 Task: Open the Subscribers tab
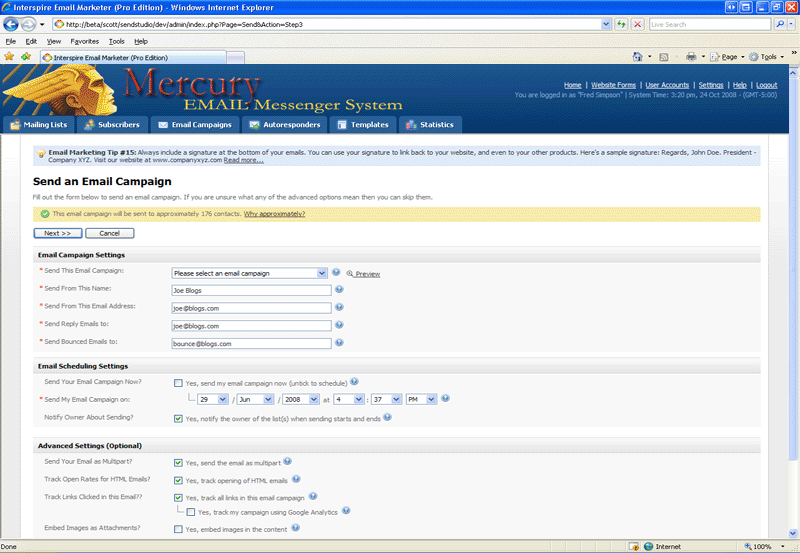pos(112,124)
